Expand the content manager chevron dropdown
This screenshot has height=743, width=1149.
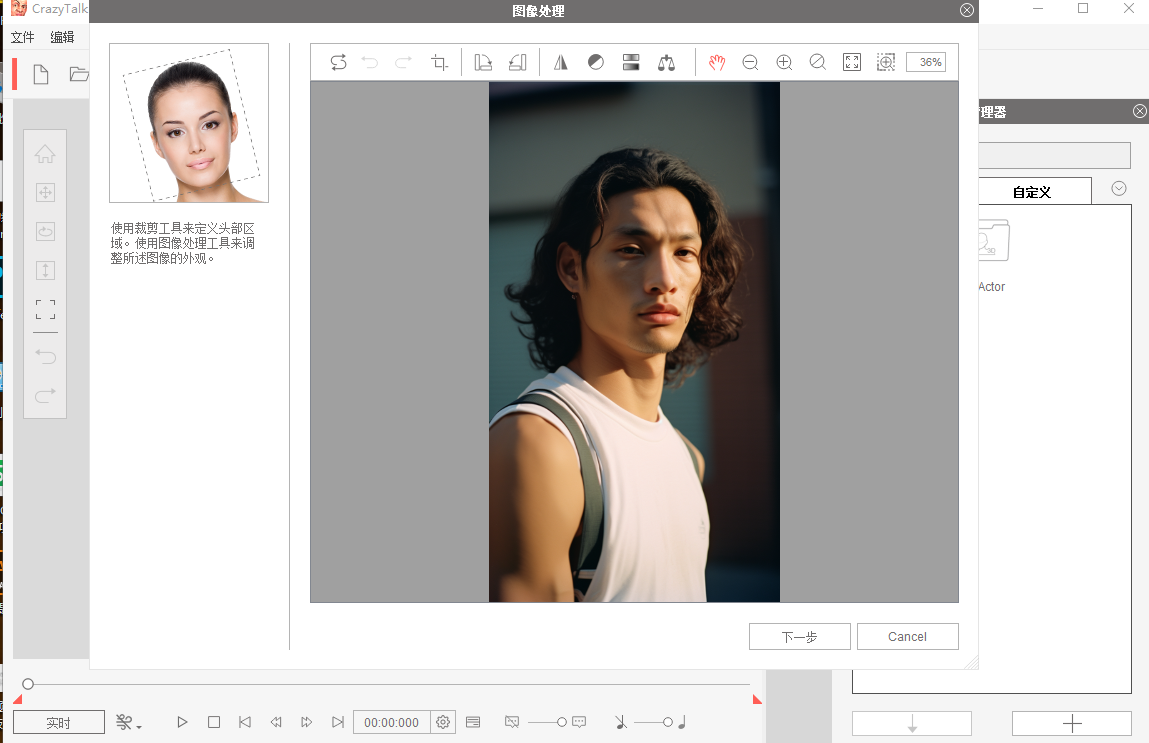[1119, 189]
